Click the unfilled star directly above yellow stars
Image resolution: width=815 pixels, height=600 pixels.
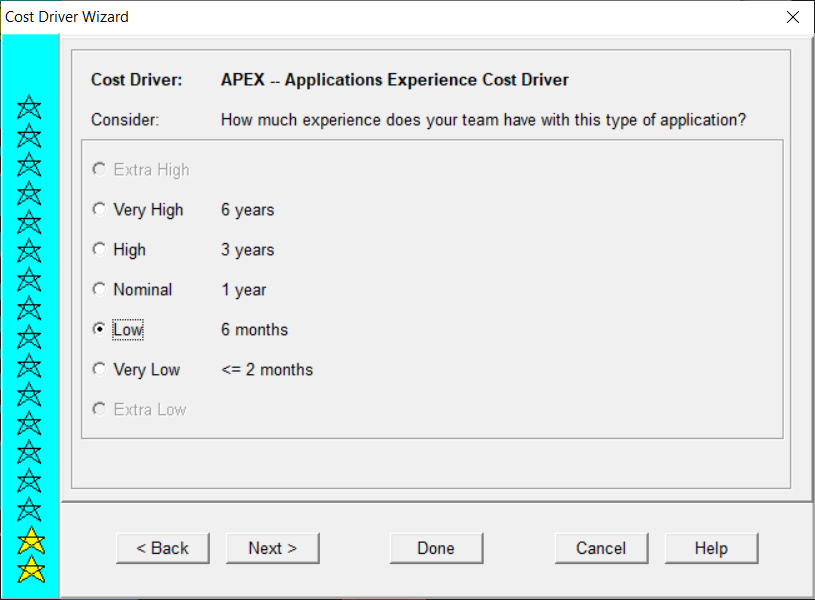(x=29, y=509)
